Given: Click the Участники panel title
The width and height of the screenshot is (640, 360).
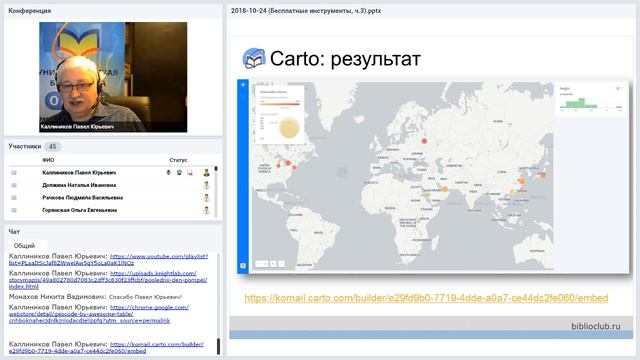Looking at the screenshot, I should coord(25,146).
